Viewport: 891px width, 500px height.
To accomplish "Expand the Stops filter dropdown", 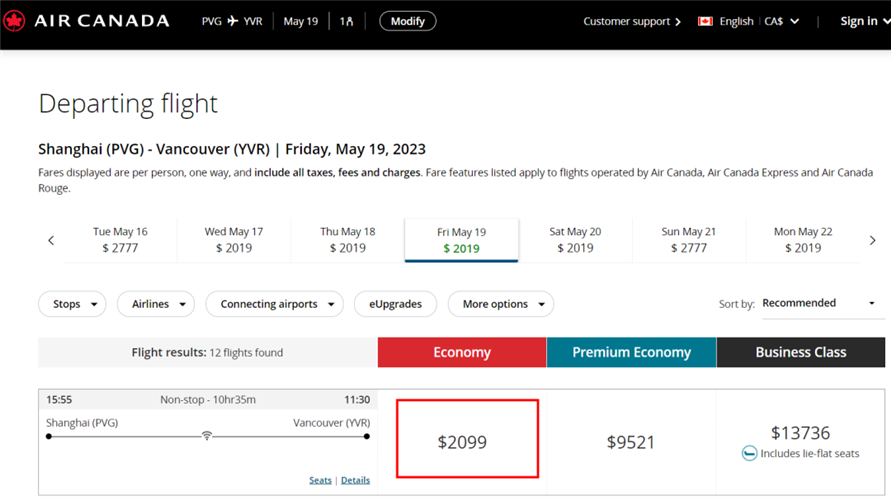I will 72,304.
